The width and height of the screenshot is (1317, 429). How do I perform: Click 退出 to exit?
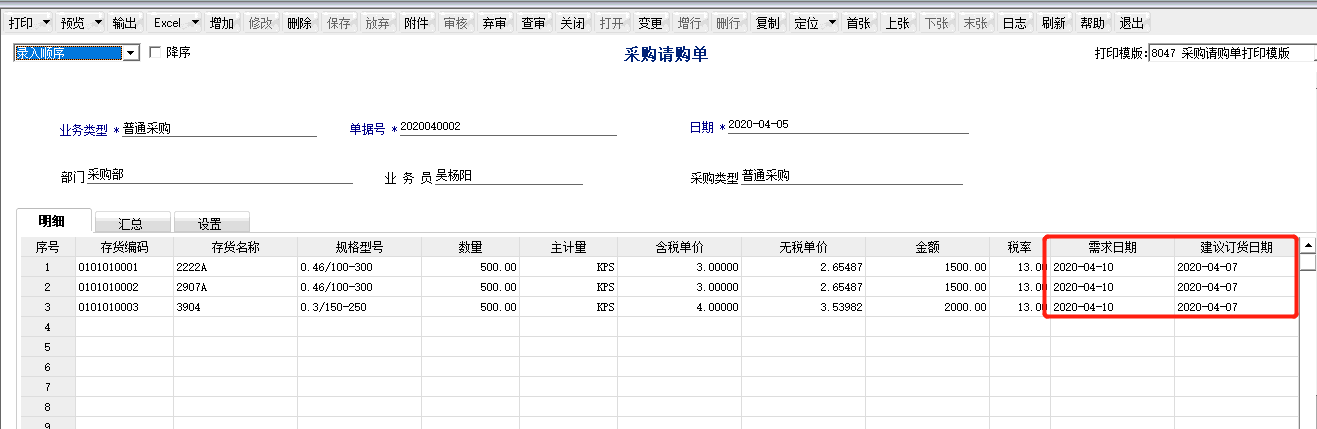point(1132,23)
